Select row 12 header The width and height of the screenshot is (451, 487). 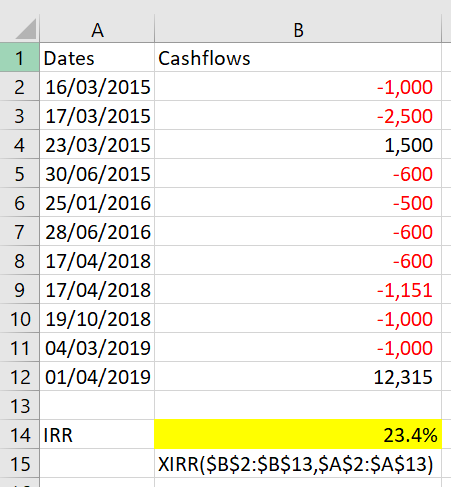[19, 377]
